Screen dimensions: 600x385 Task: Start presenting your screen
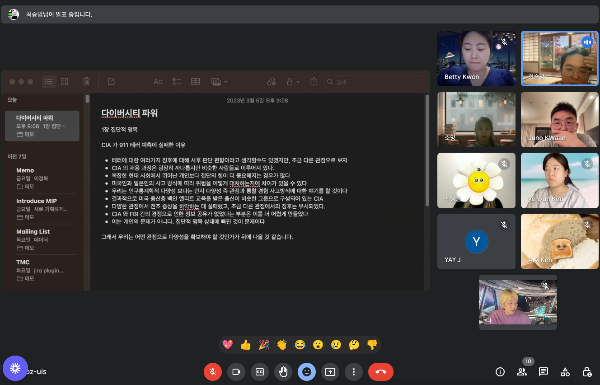tap(330, 372)
